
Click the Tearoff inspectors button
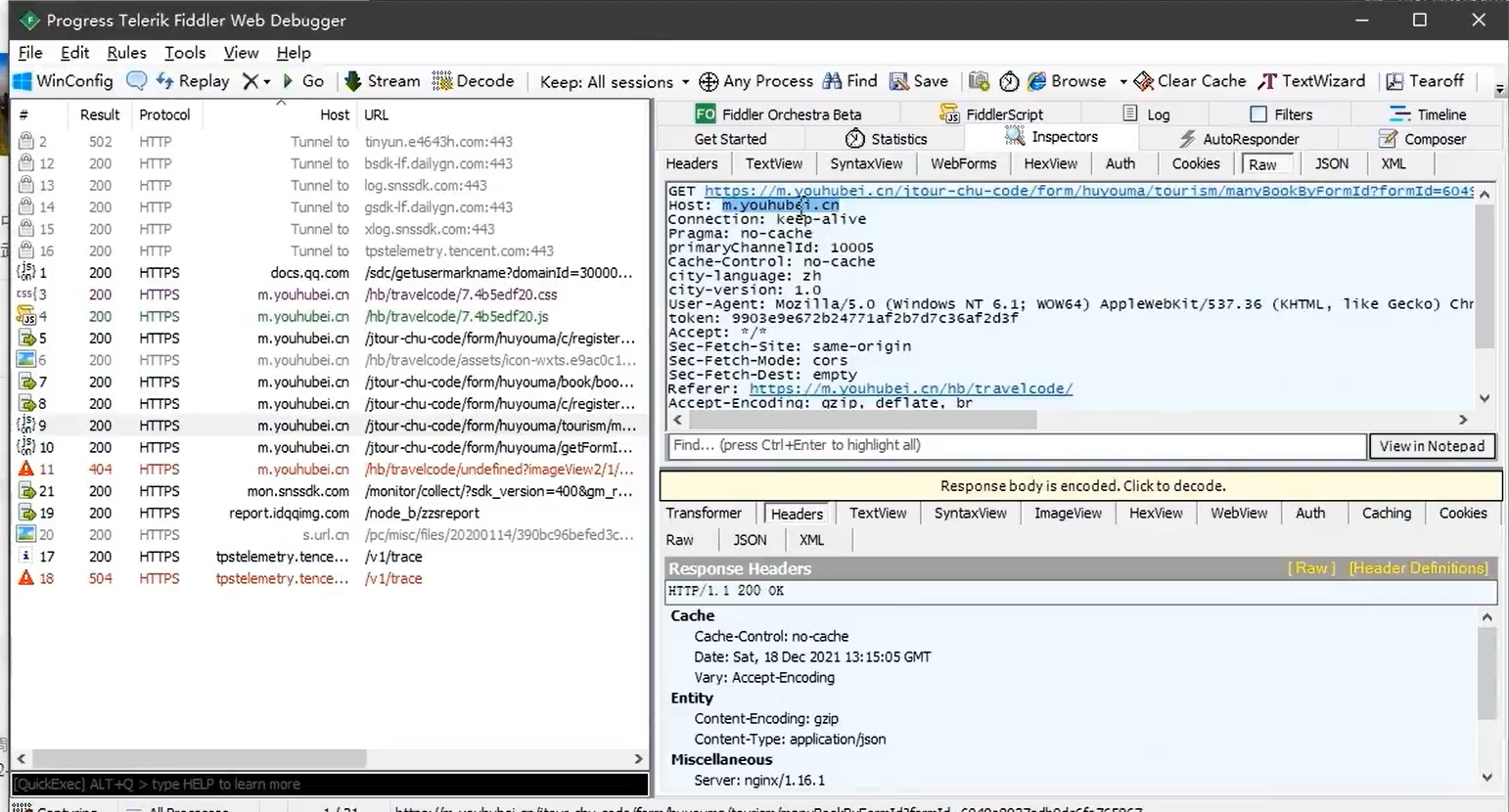click(x=1425, y=81)
